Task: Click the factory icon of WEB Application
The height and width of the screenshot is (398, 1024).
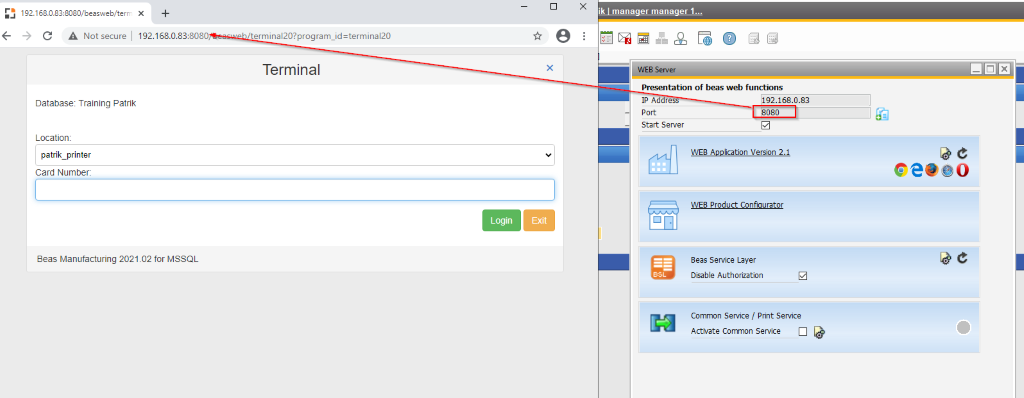Action: pos(664,160)
